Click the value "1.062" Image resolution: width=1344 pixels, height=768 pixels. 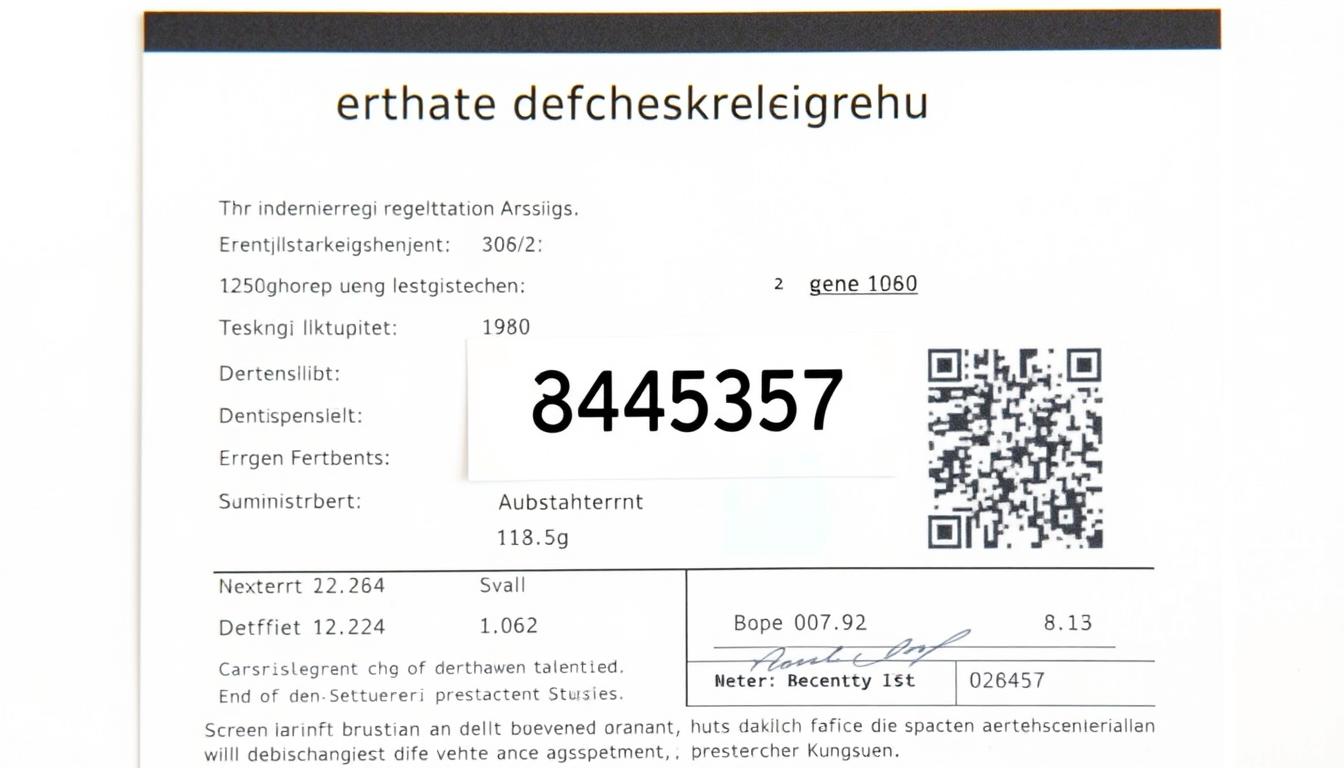(509, 626)
